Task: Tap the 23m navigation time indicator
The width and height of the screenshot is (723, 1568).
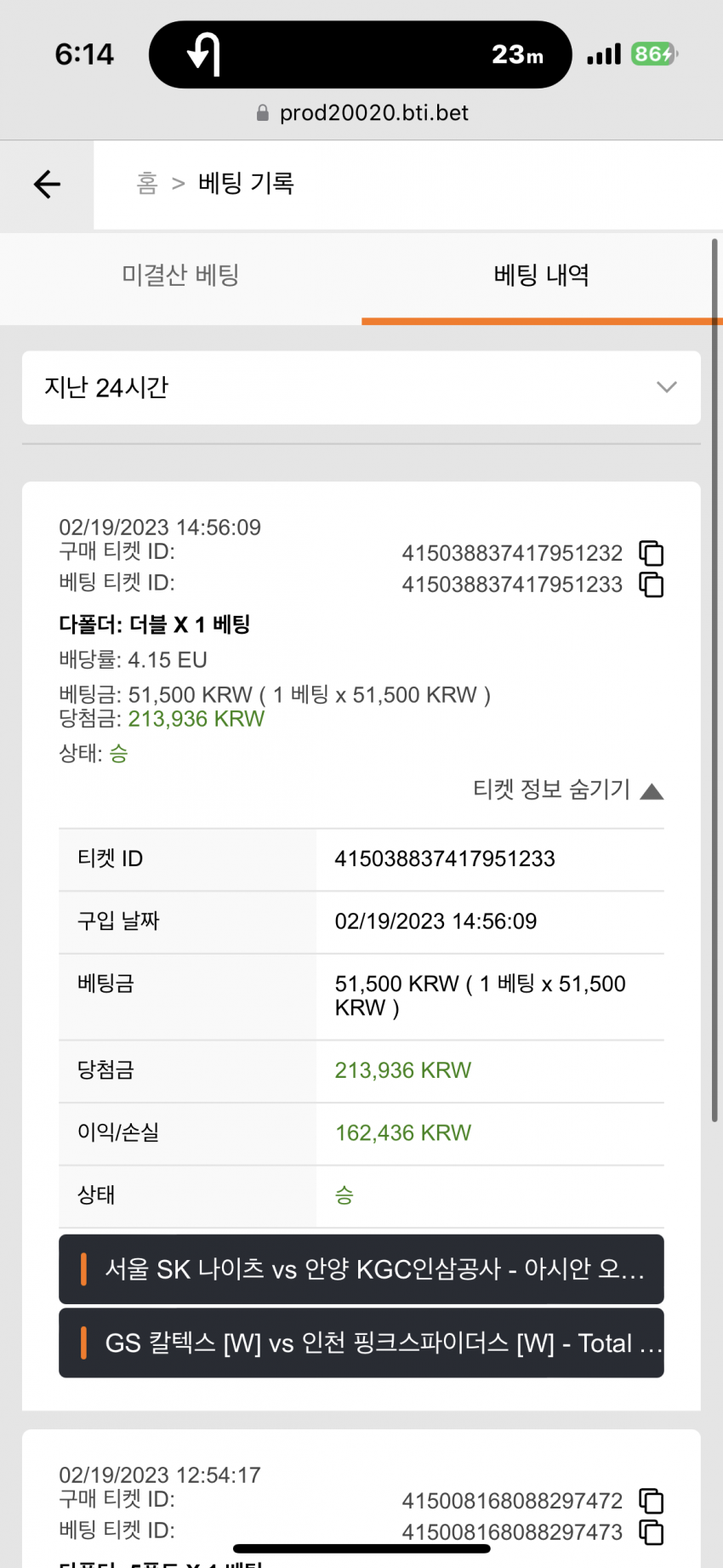Action: (517, 54)
